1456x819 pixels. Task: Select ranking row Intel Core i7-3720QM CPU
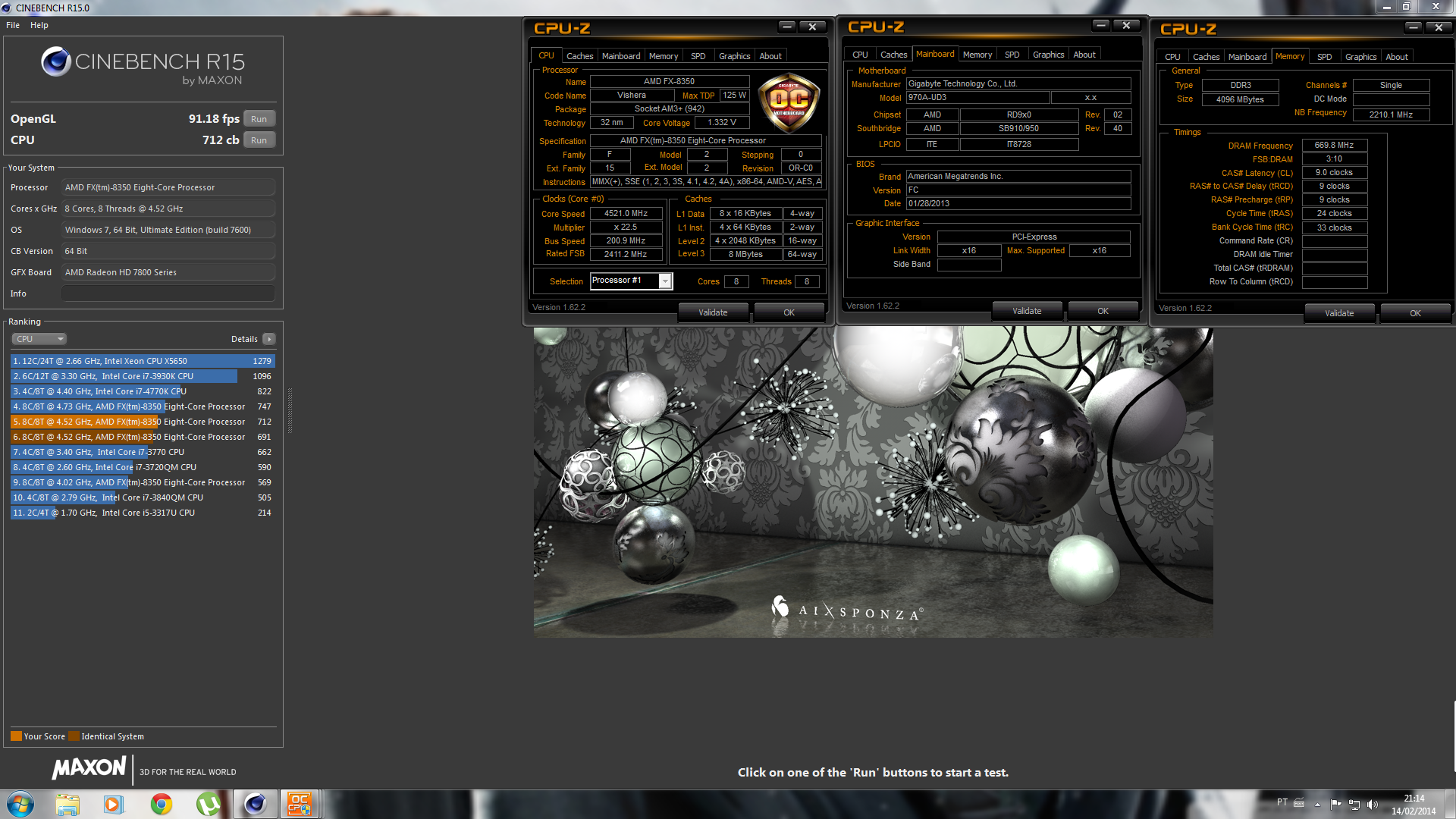pyautogui.click(x=143, y=467)
